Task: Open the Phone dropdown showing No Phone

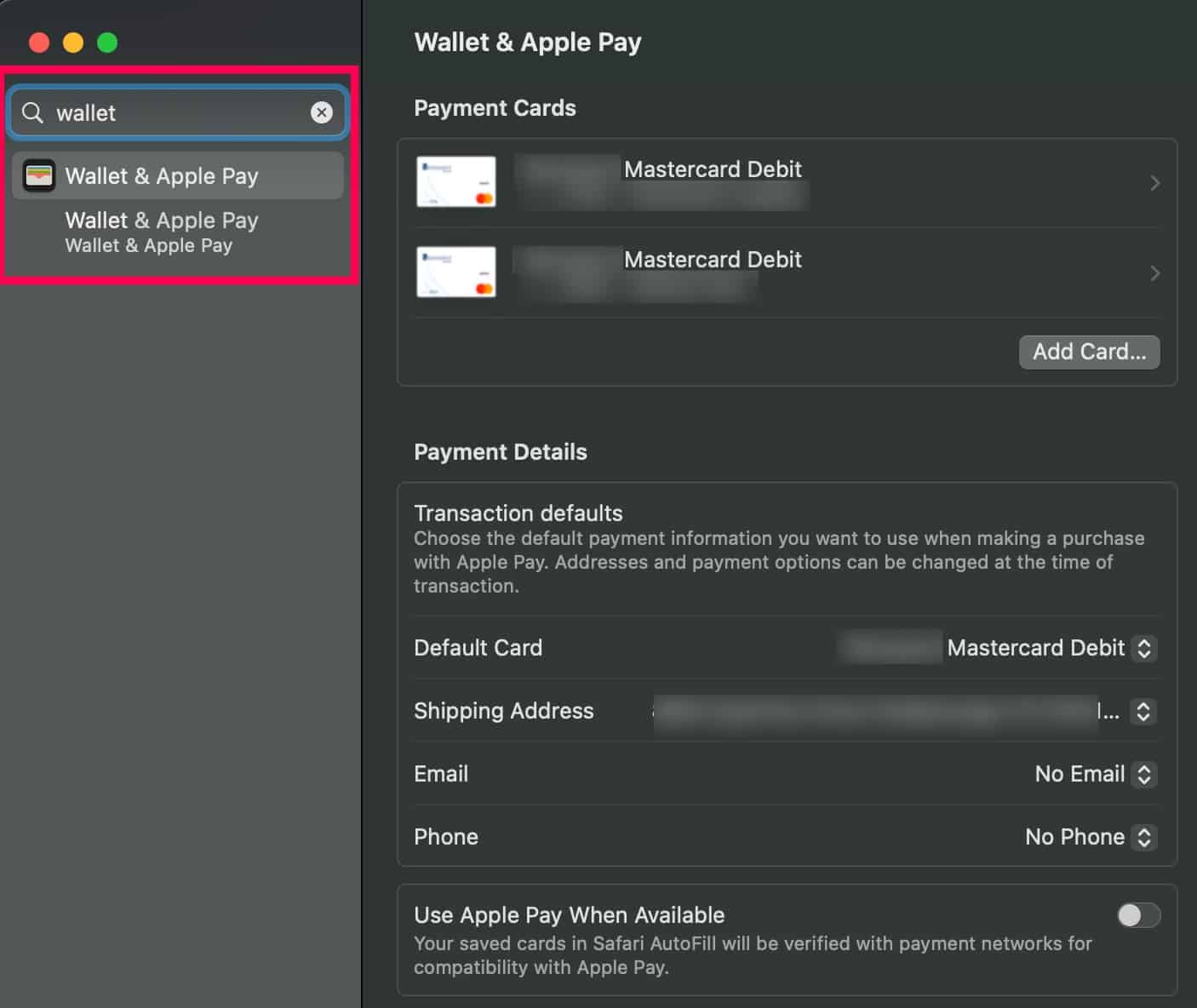Action: click(1144, 837)
